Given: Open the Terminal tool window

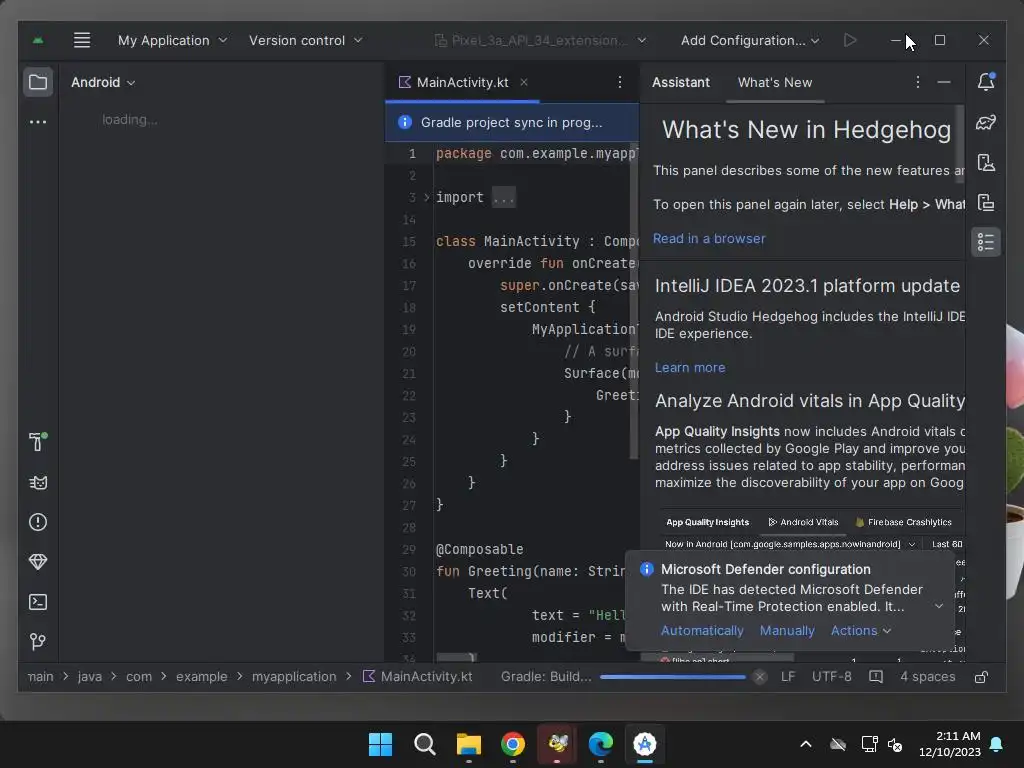Looking at the screenshot, I should pyautogui.click(x=38, y=602).
